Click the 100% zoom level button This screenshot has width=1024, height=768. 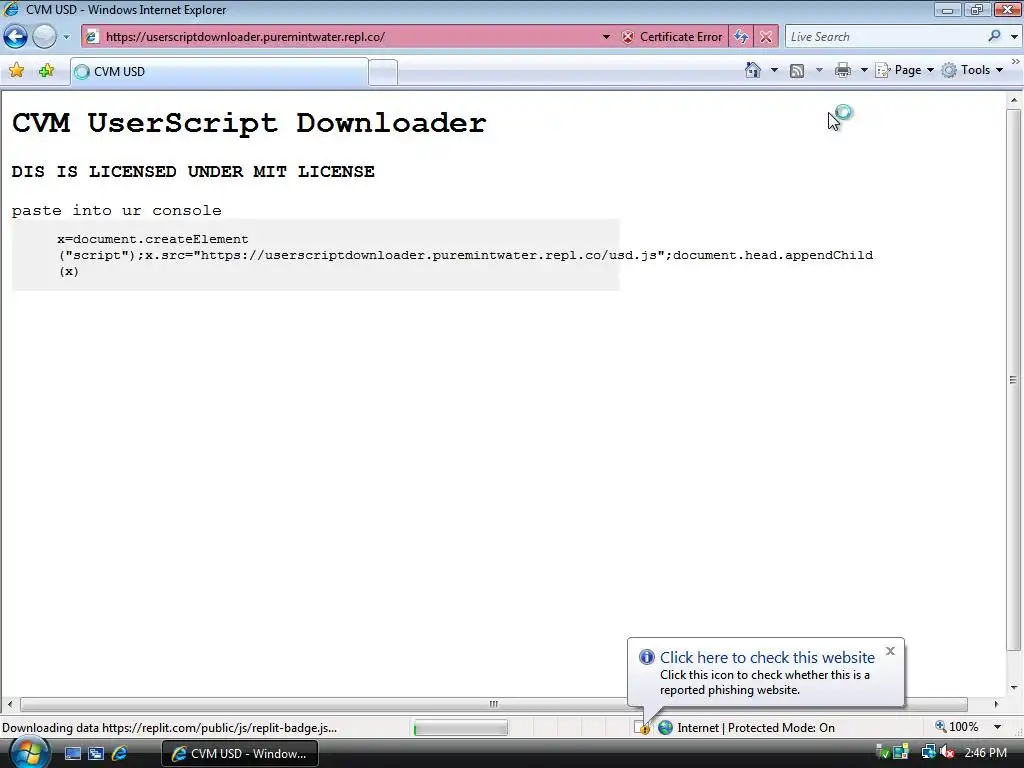(957, 727)
